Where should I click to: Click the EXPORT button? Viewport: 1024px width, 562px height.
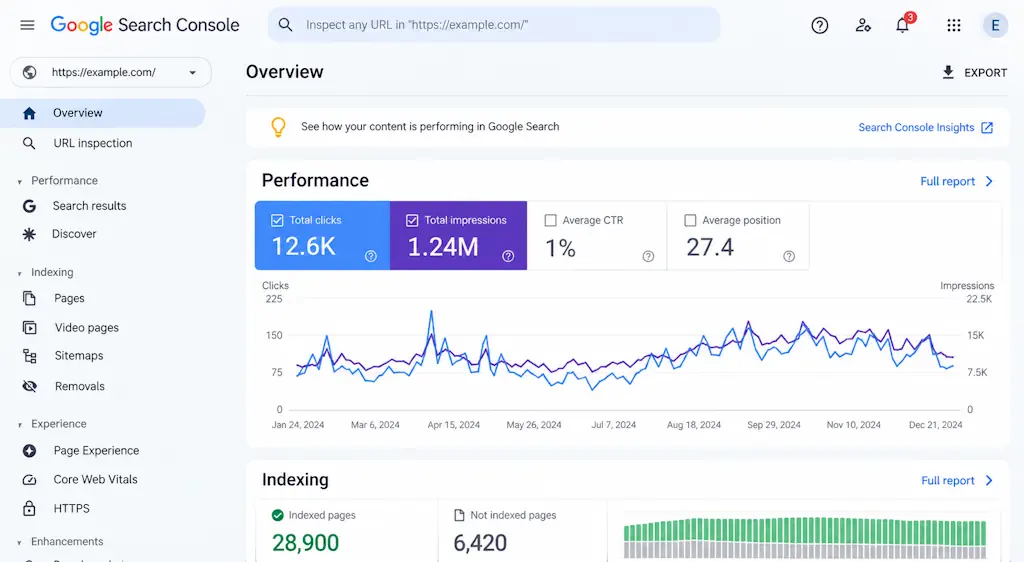click(x=974, y=72)
